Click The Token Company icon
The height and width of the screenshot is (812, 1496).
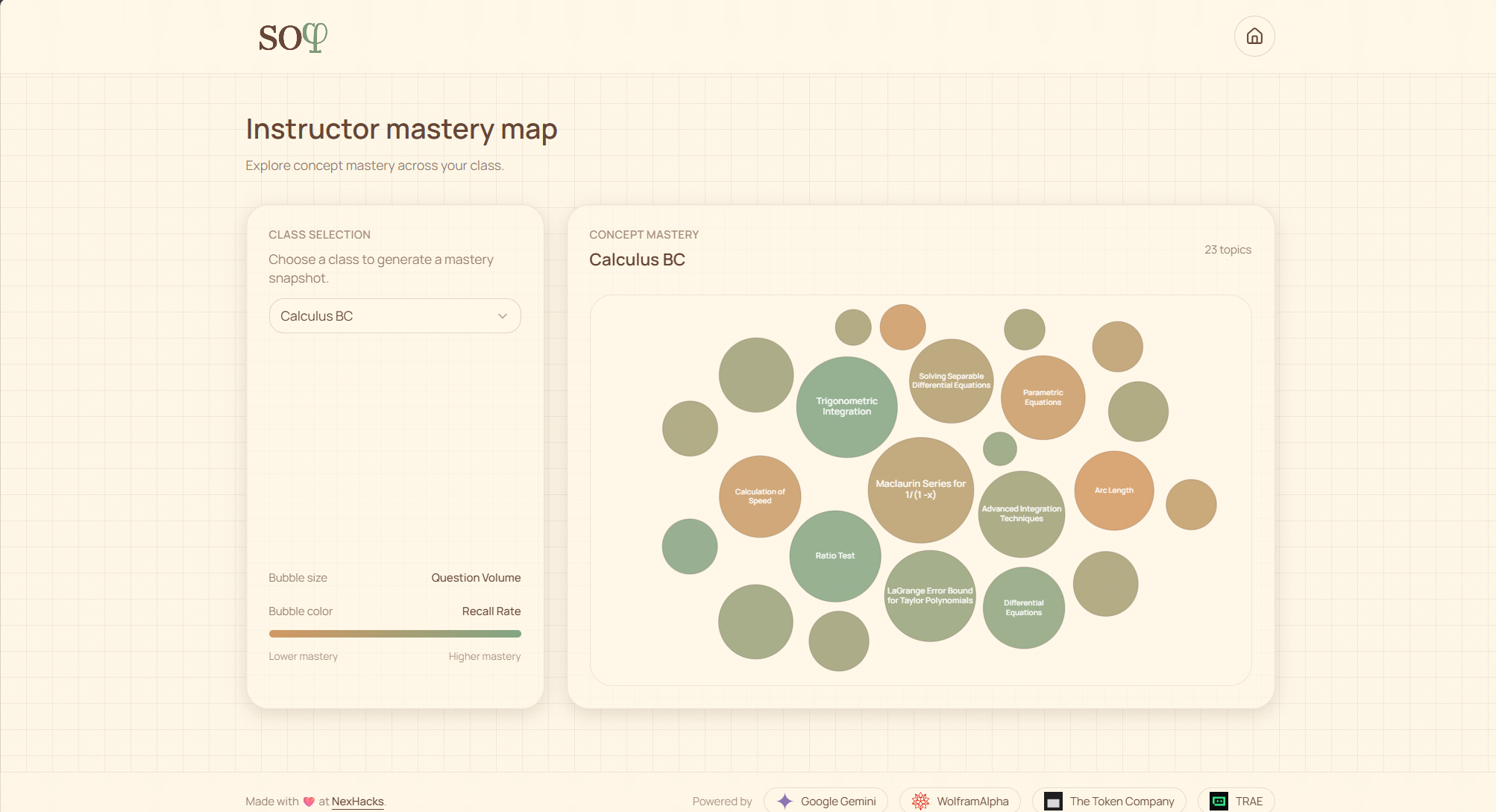click(1053, 801)
